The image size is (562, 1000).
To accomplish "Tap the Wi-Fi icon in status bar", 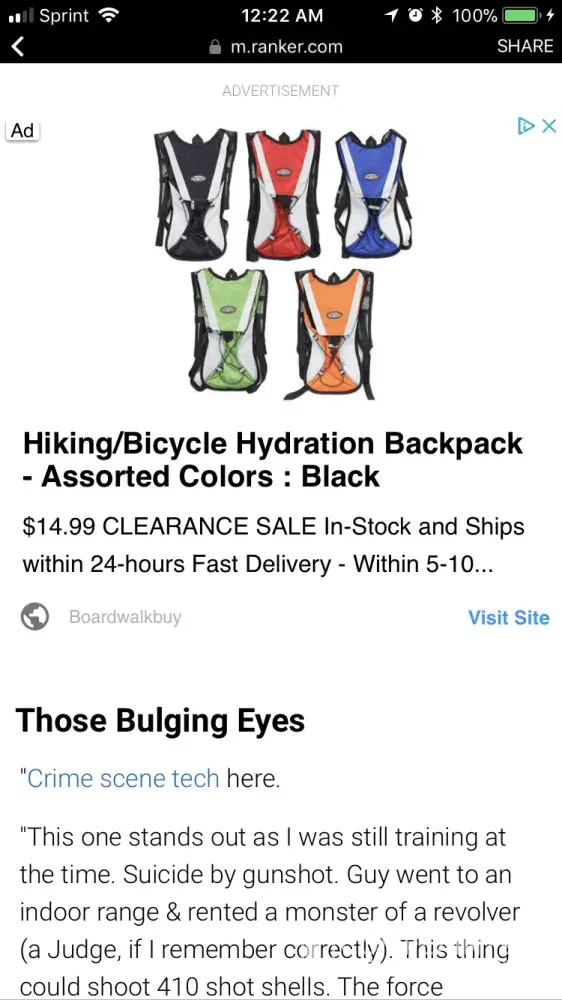I will [110, 15].
